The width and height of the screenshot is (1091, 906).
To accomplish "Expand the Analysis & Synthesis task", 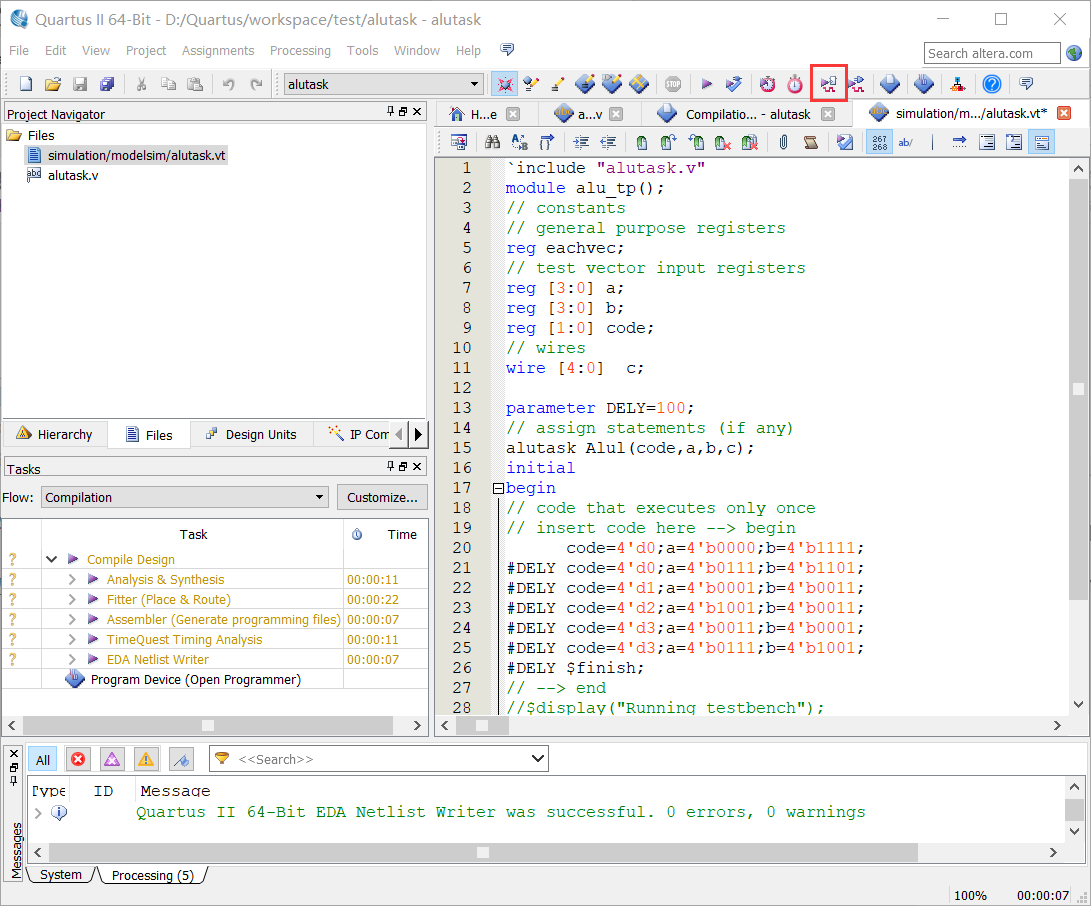I will tap(72, 579).
